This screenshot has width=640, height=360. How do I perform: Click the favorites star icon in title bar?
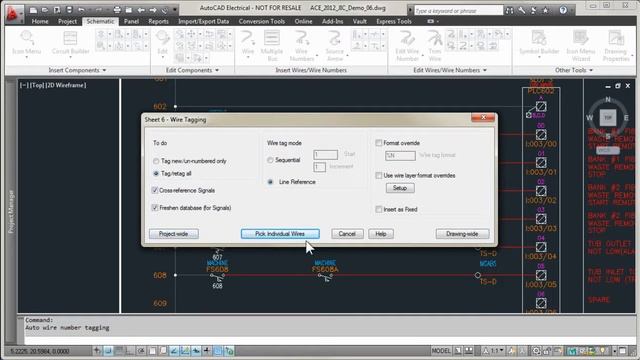(545, 11)
